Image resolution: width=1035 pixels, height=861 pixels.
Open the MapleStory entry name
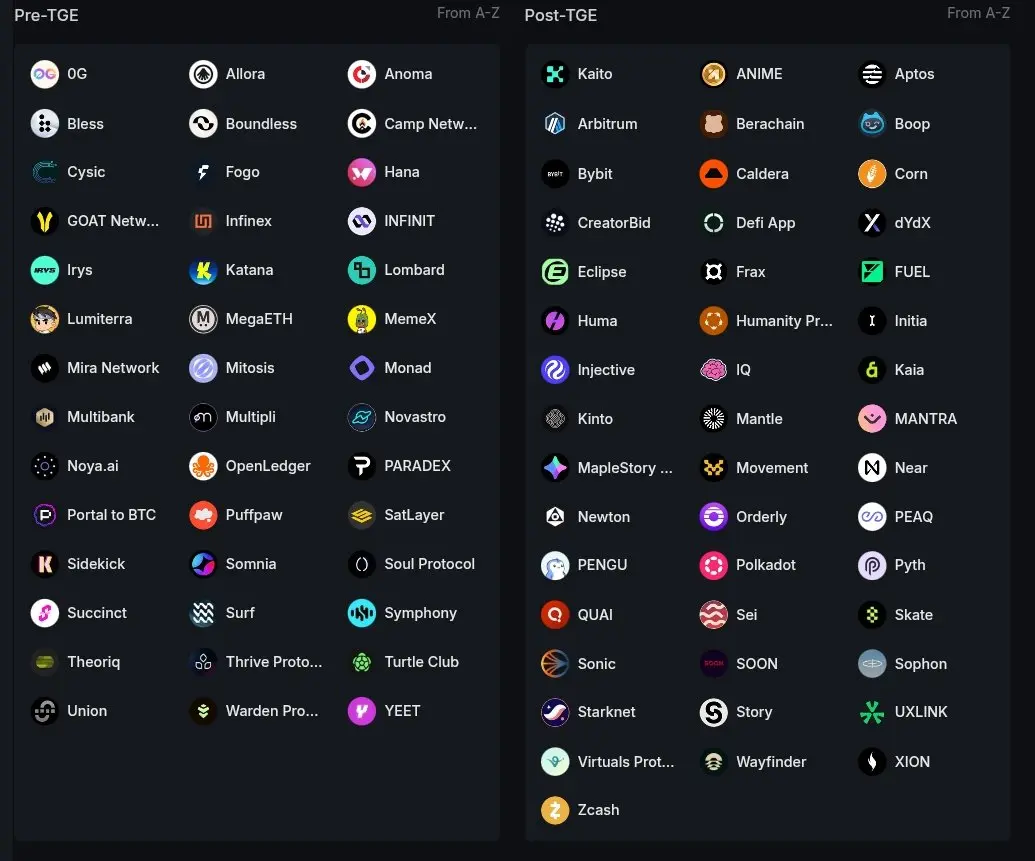click(x=625, y=468)
